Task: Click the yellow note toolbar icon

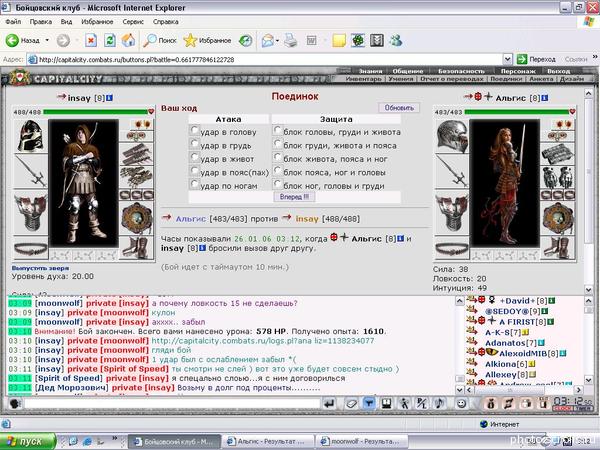Action: coord(339,40)
